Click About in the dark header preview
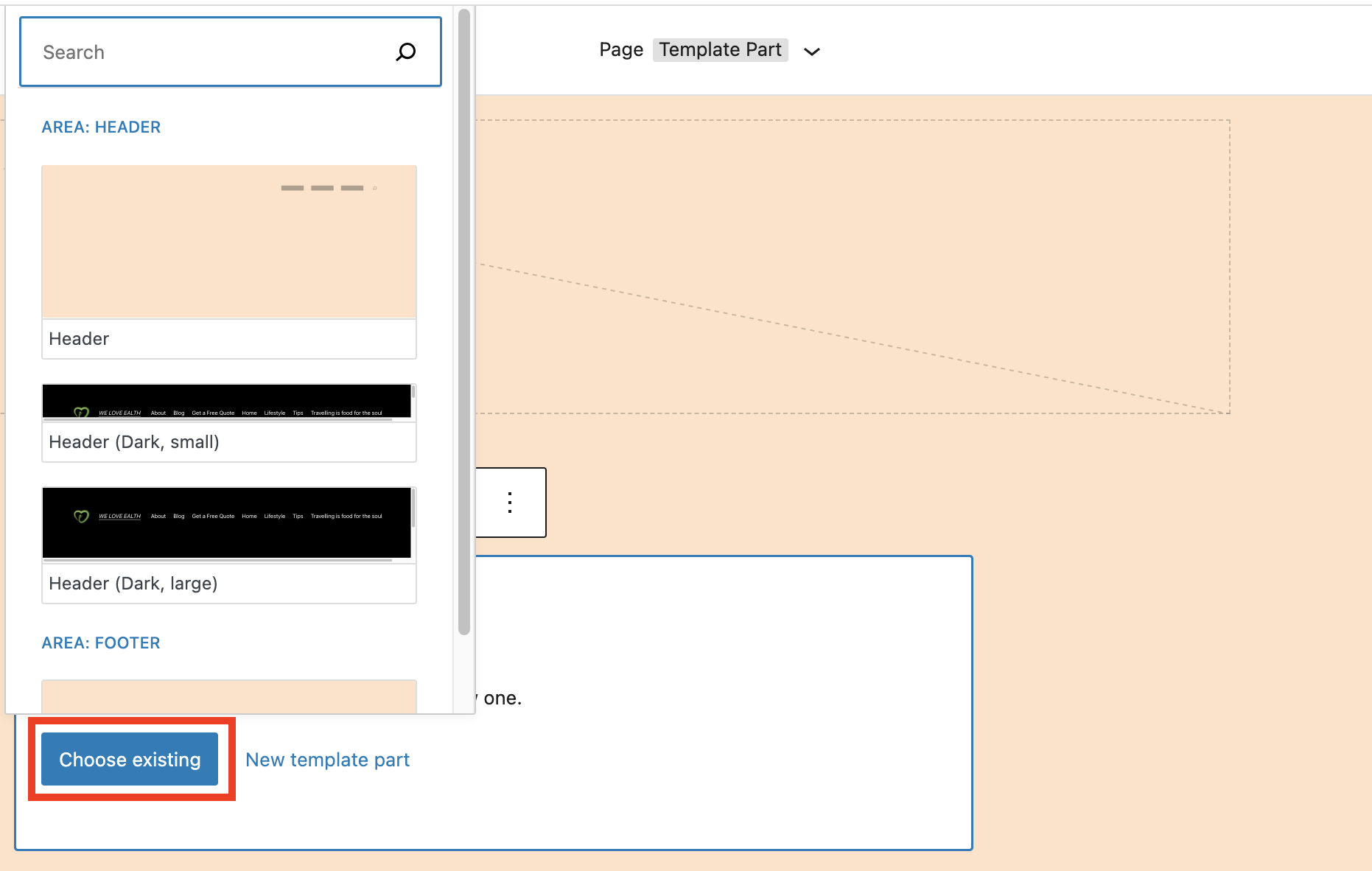Screen dimensions: 1372x871 pyautogui.click(x=158, y=413)
